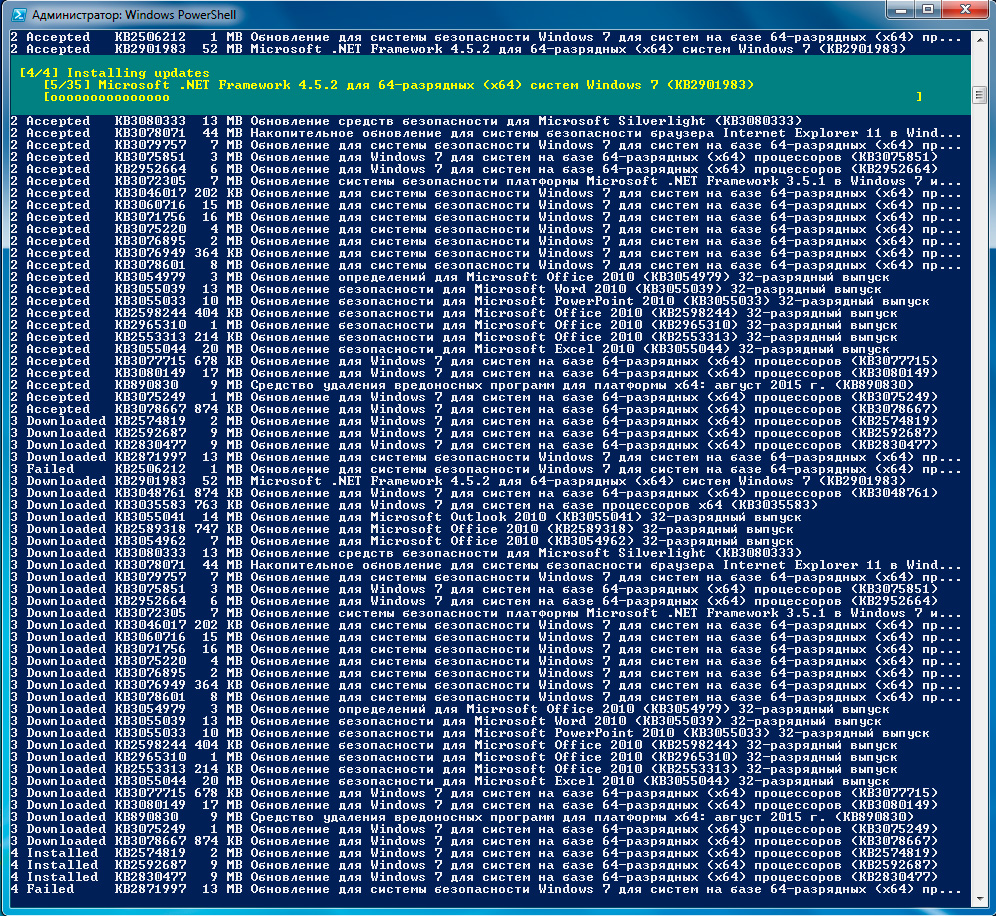This screenshot has width=996, height=916.
Task: Close the Windows PowerShell window
Action: [965, 10]
